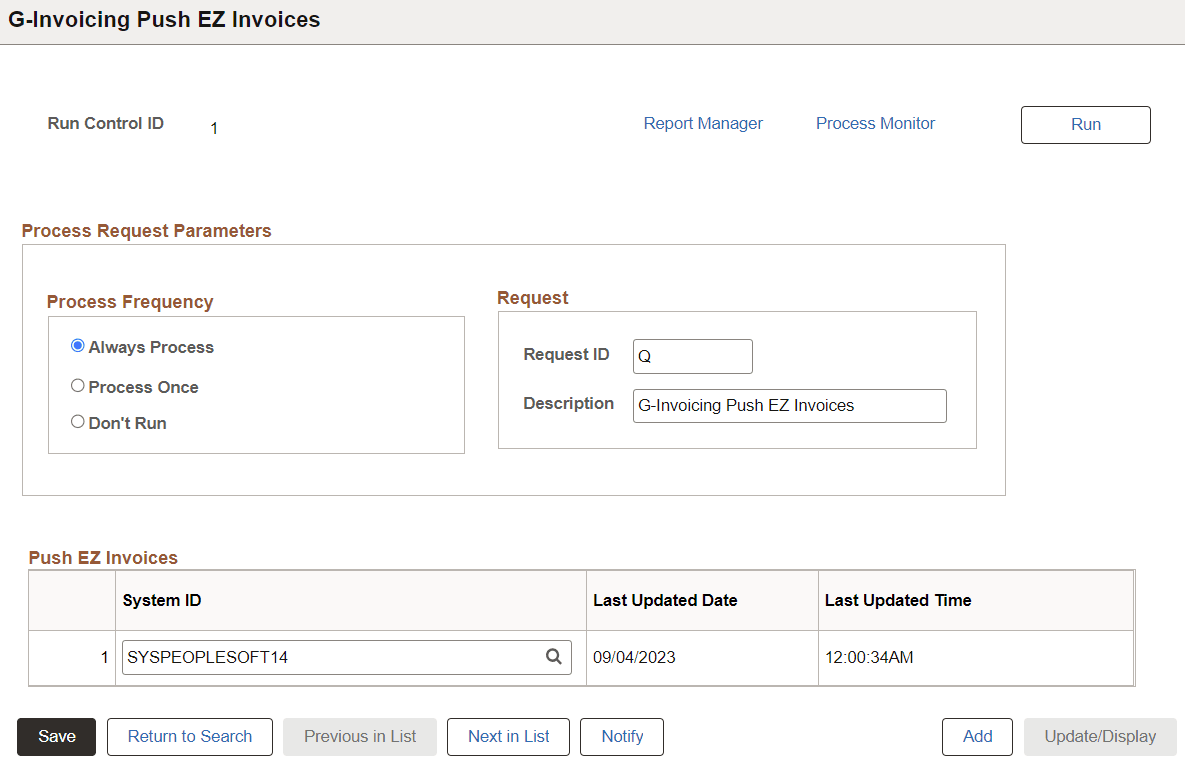
Task: Choose Process Once frequency
Action: click(x=77, y=385)
